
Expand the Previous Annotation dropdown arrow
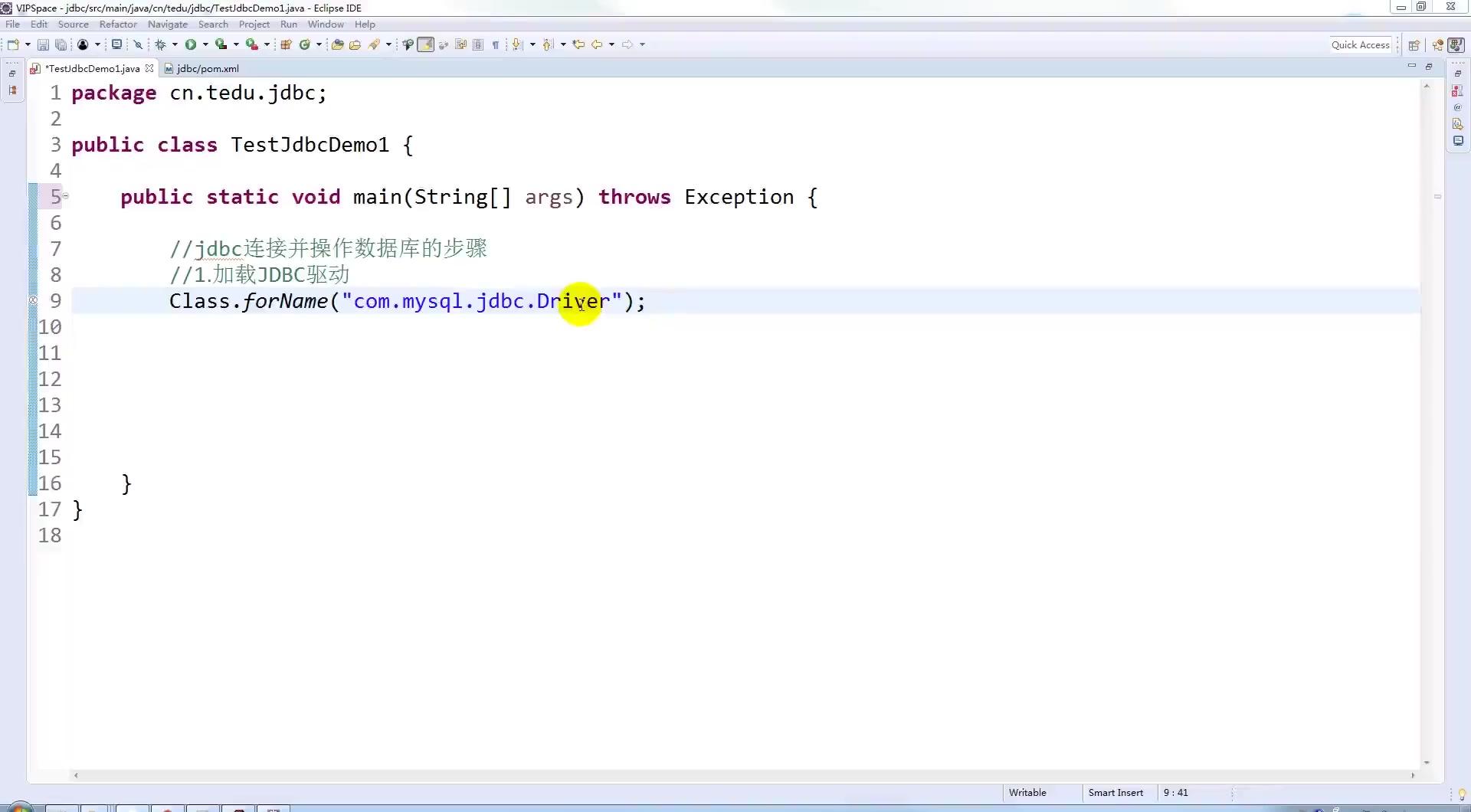[x=563, y=44]
